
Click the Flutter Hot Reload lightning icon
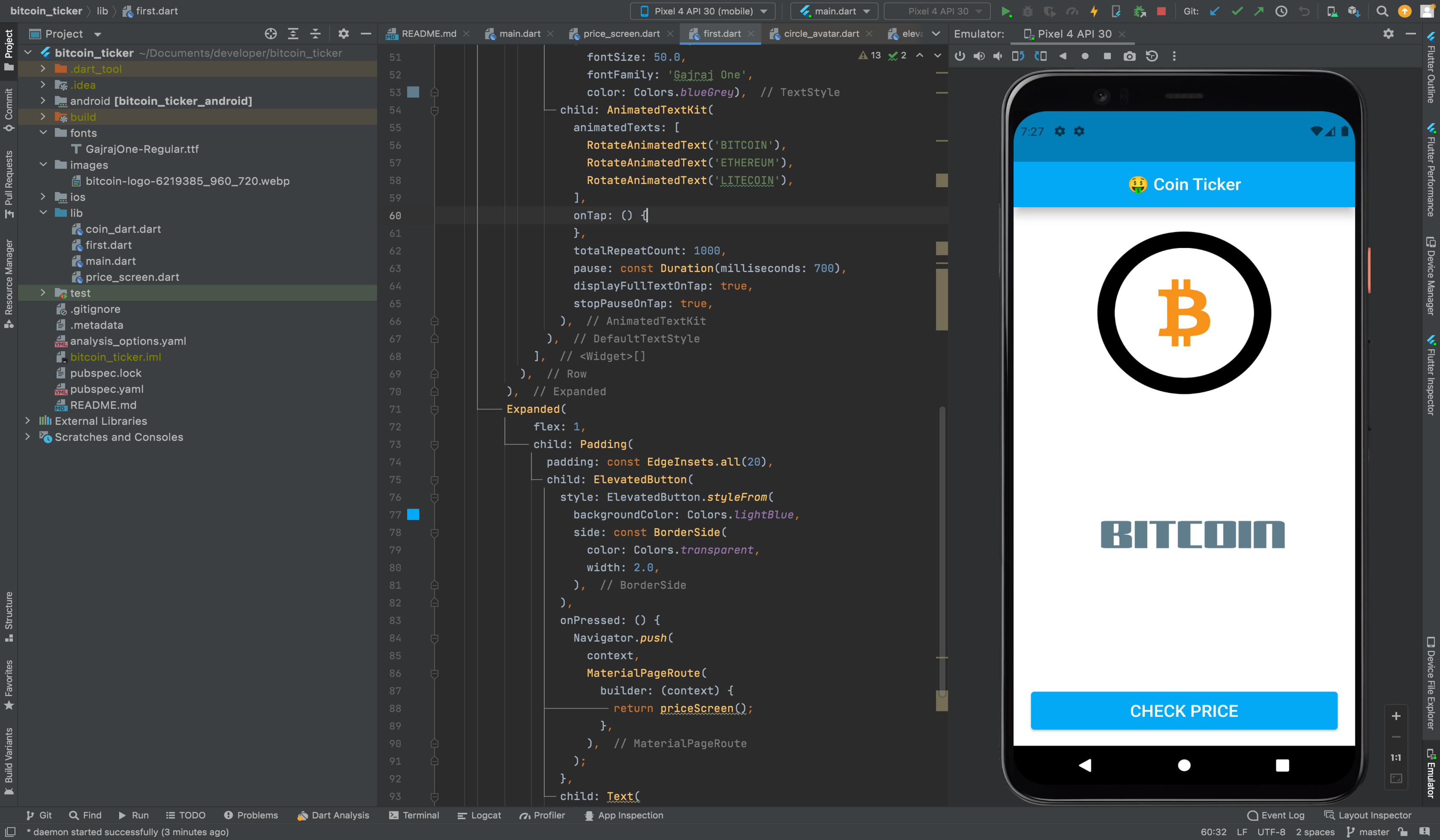[x=1094, y=11]
